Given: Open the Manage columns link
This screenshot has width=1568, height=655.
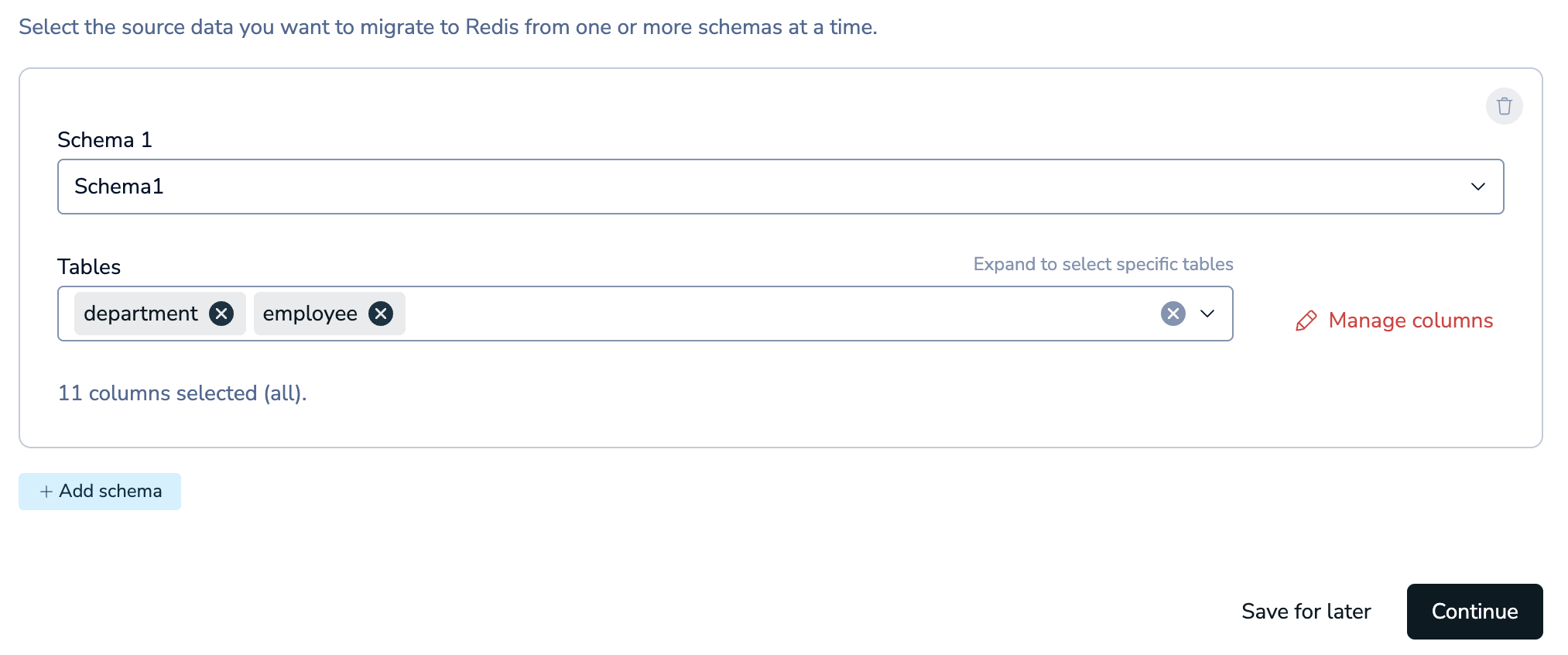Looking at the screenshot, I should coord(1410,321).
